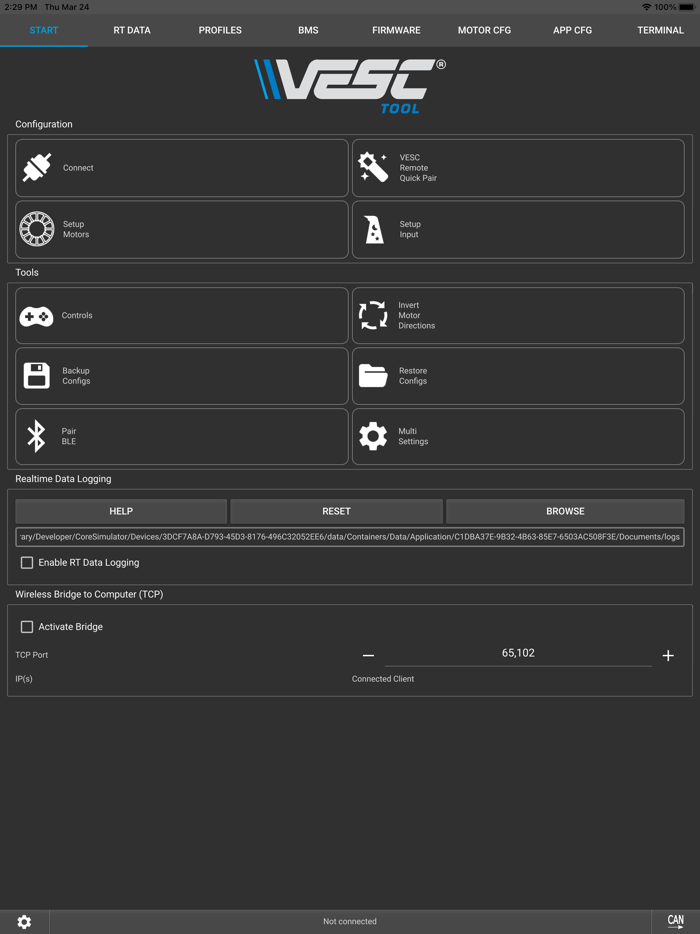The height and width of the screenshot is (934, 700).
Task: Click the log directory path field
Action: (x=350, y=537)
